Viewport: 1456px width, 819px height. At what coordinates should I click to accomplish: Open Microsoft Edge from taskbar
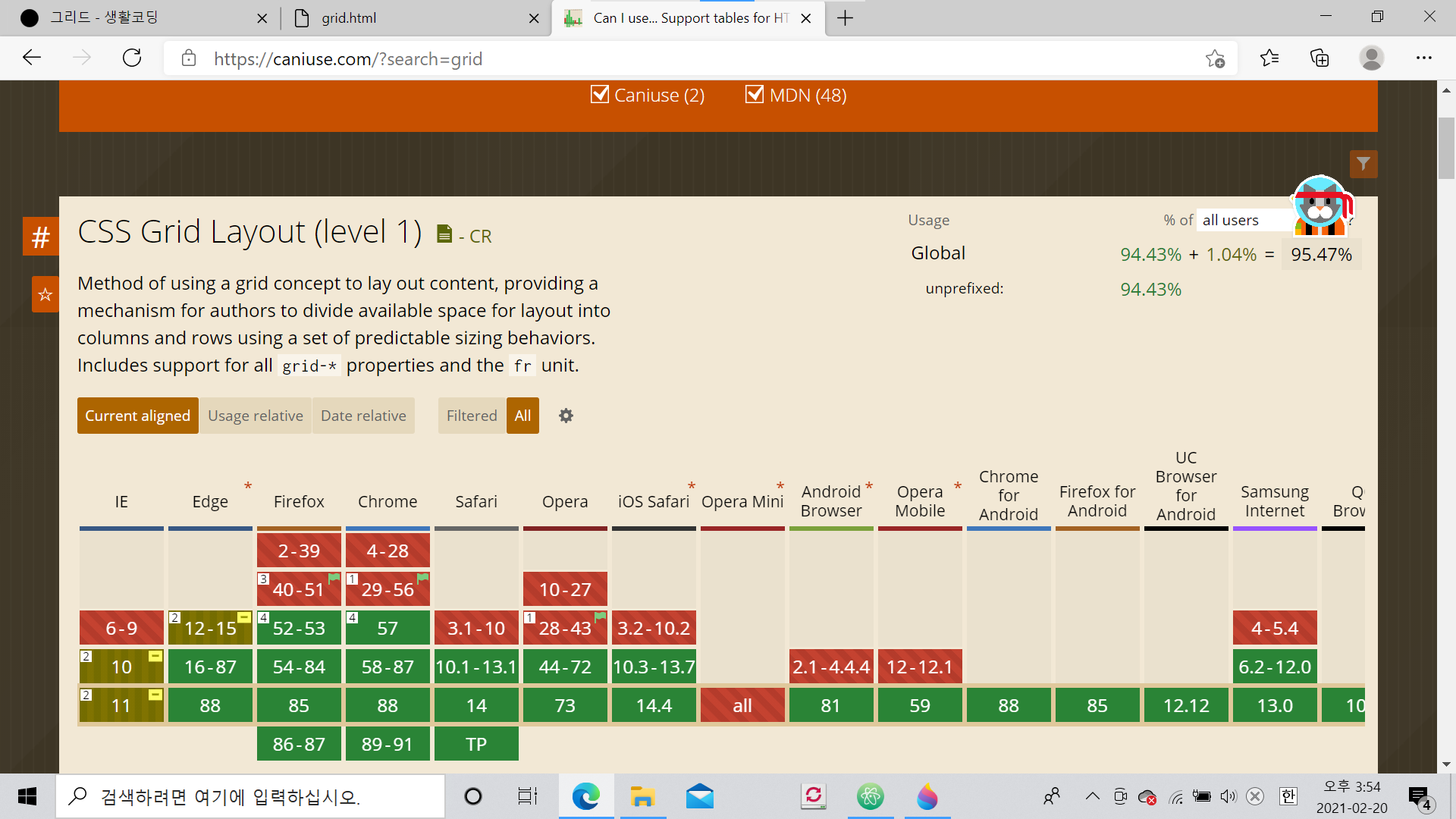(x=585, y=796)
